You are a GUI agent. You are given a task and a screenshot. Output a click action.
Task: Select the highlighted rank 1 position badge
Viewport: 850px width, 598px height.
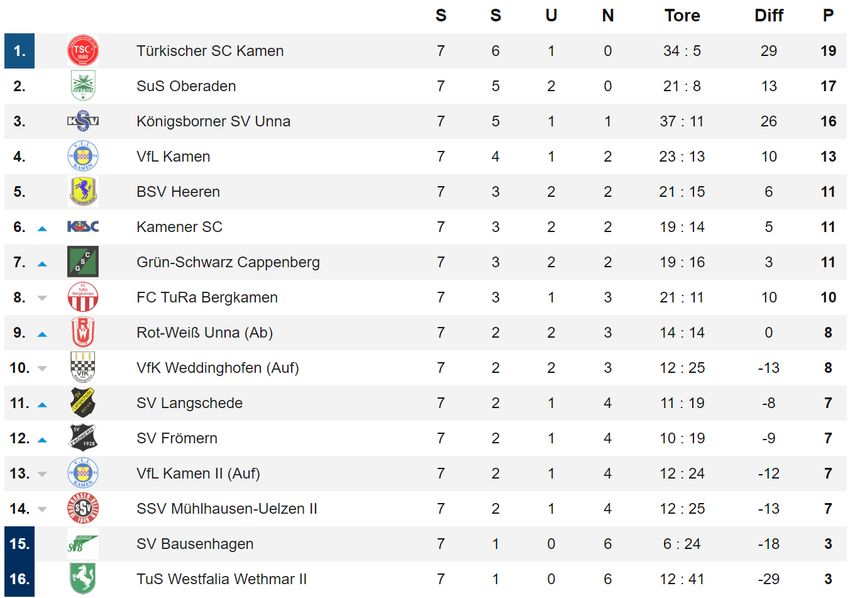pyautogui.click(x=20, y=51)
